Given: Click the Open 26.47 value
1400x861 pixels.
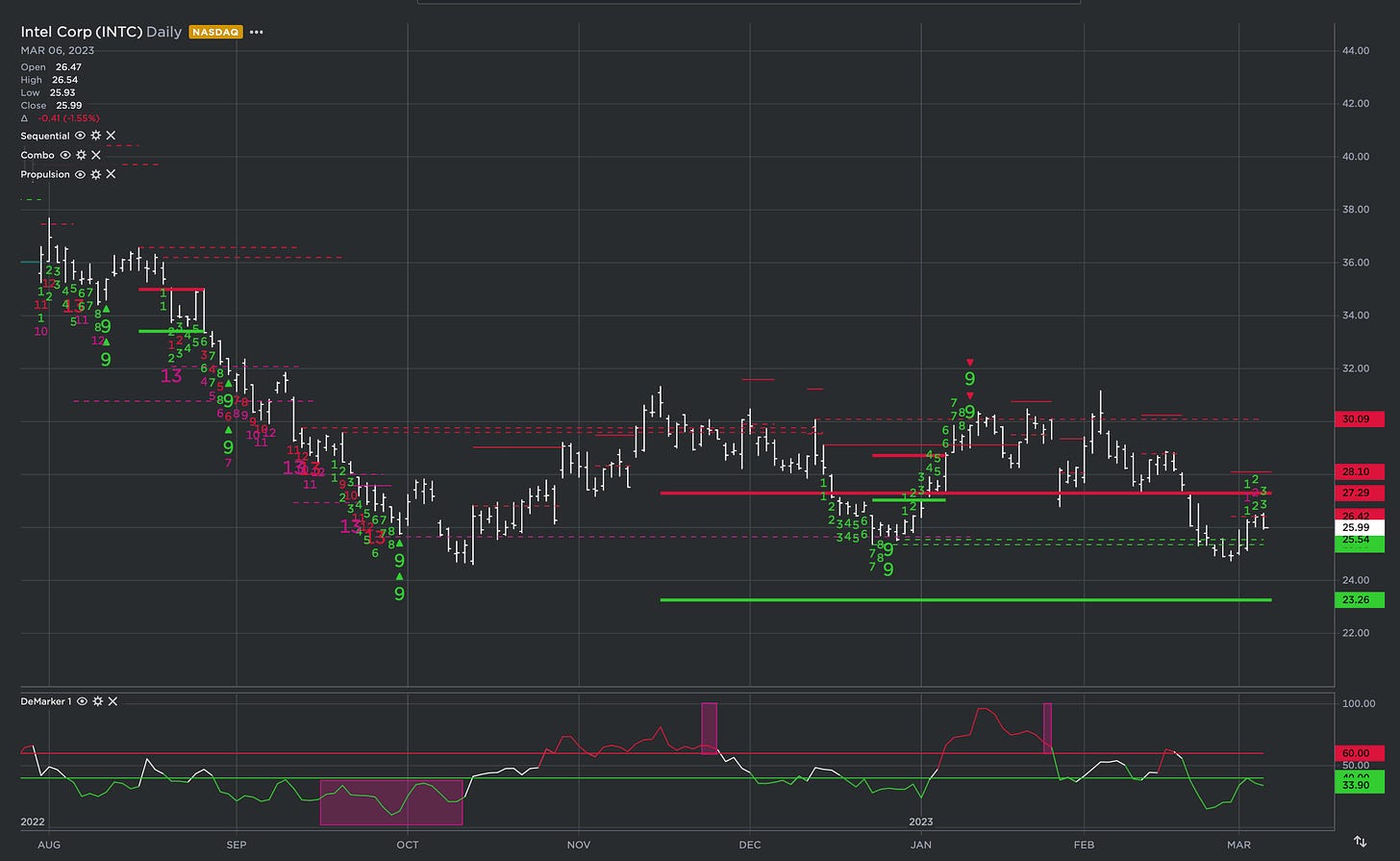Looking at the screenshot, I should (x=67, y=67).
